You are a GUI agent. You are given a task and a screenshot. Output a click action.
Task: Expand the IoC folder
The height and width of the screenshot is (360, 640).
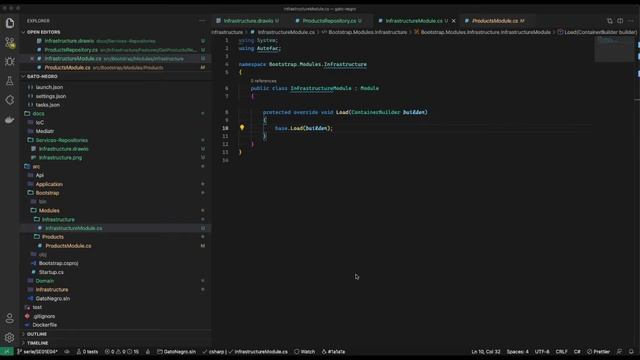[40, 122]
